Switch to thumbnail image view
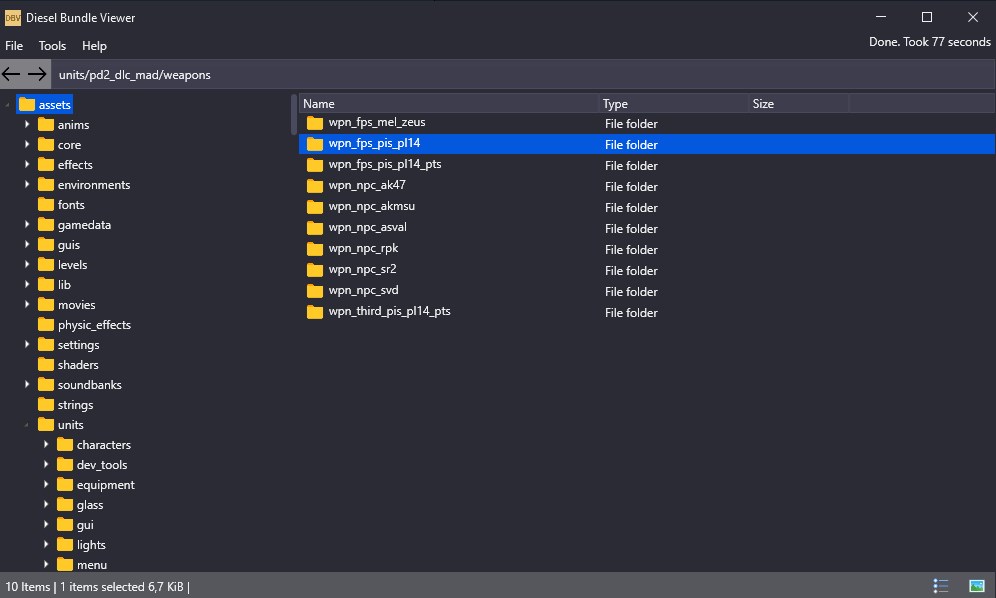This screenshot has height=598, width=996. tap(977, 585)
